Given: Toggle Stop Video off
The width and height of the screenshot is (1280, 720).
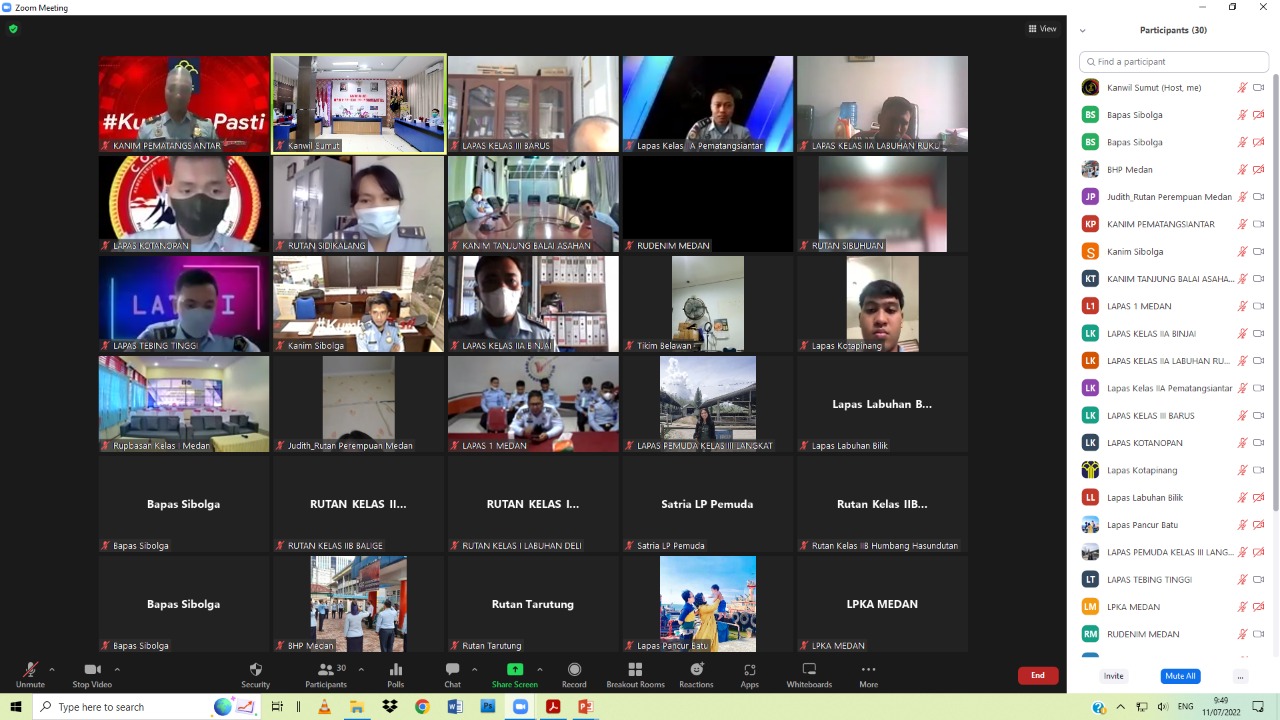Looking at the screenshot, I should click(92, 670).
